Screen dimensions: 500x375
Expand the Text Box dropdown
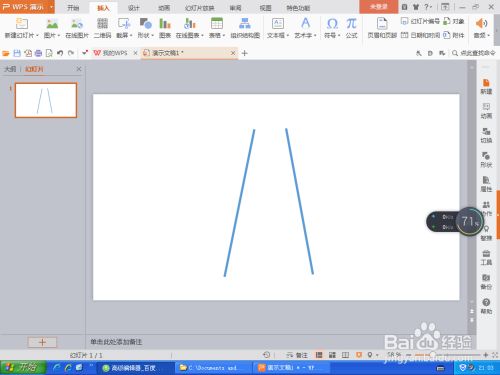[287, 35]
